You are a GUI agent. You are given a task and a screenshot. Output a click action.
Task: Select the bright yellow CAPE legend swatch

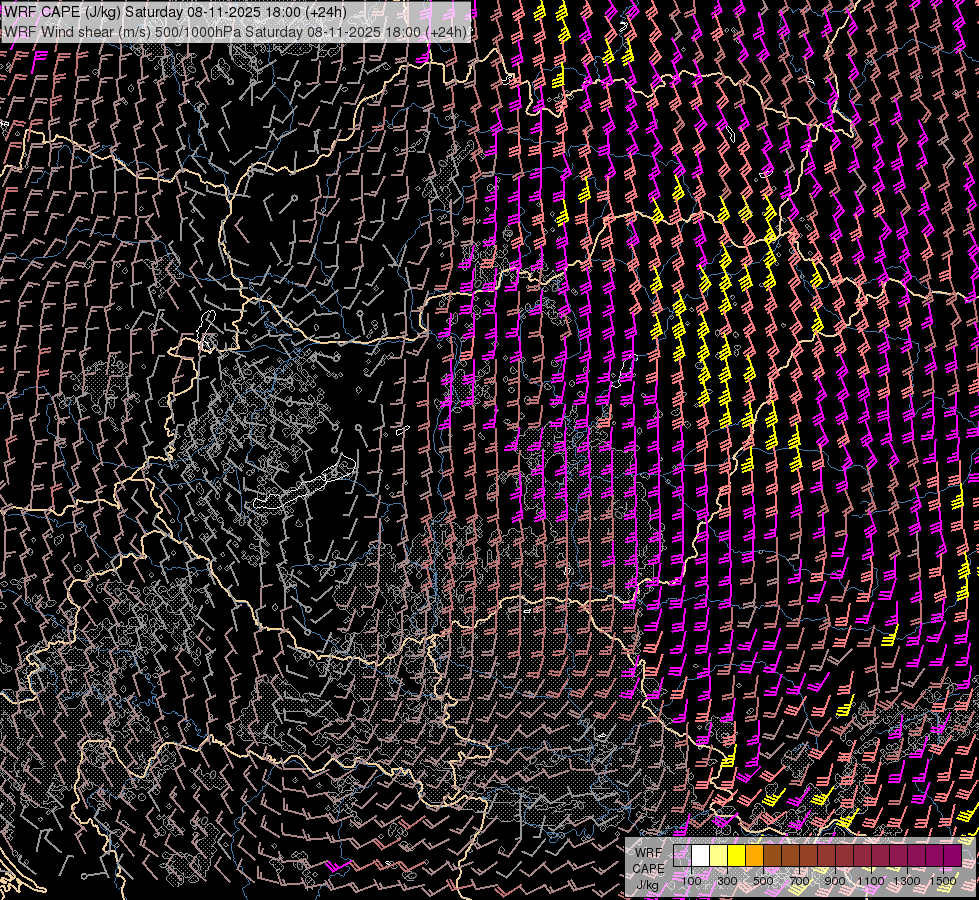pyautogui.click(x=736, y=855)
